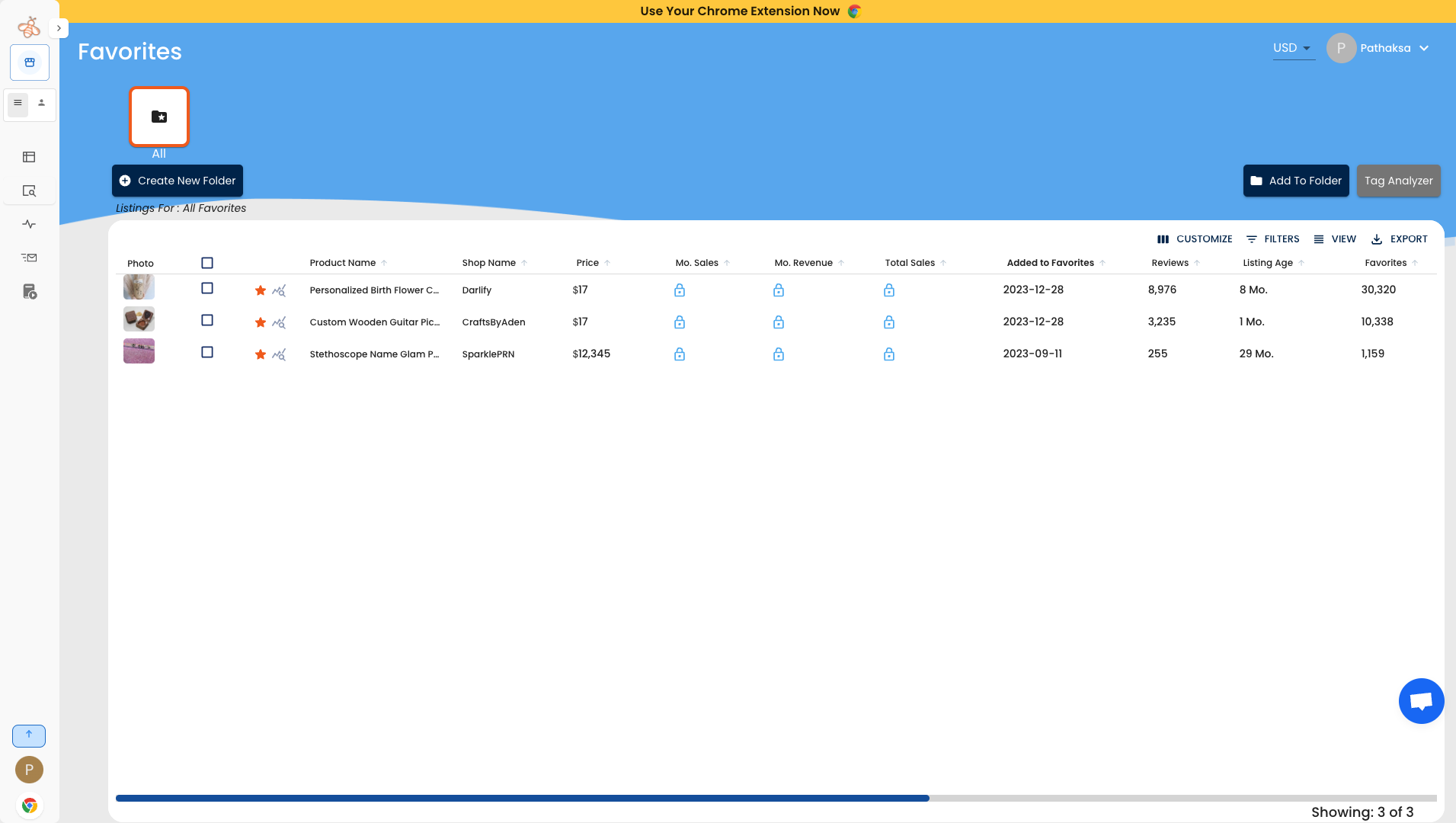
Task: Click the store icon in the sidebar
Action: (x=30, y=62)
